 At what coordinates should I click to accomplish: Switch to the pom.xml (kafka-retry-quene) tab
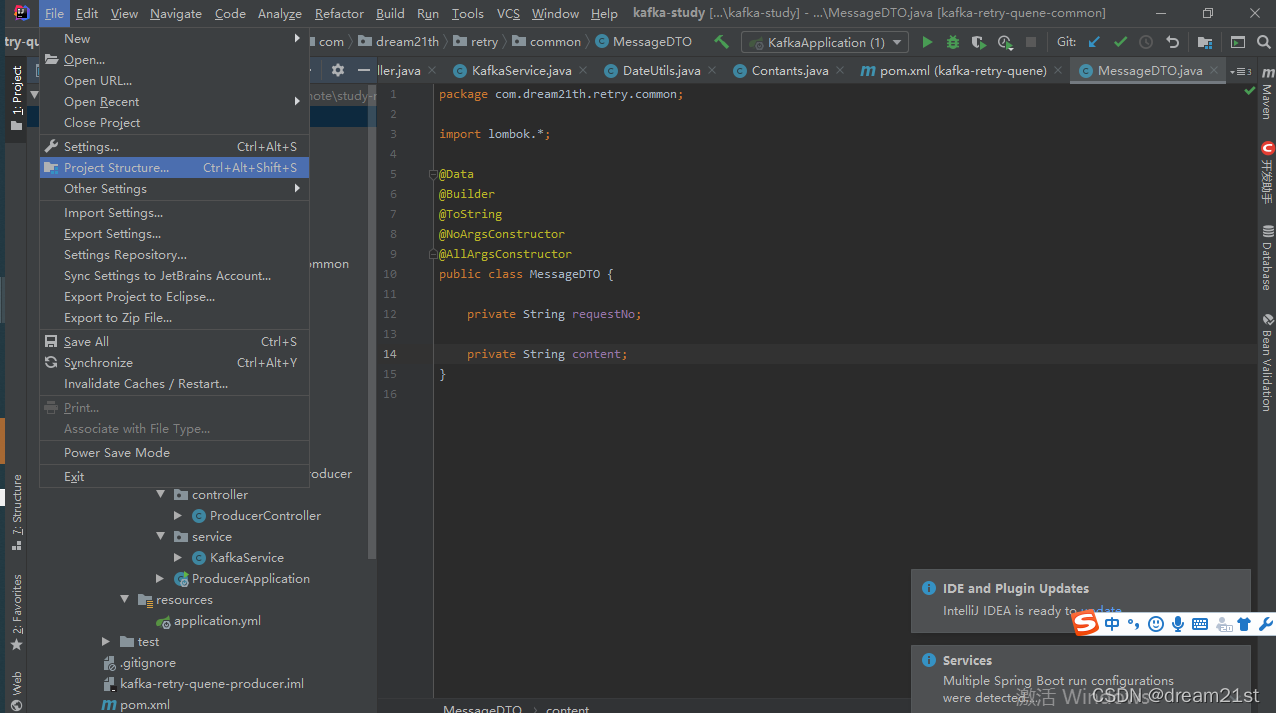click(x=963, y=71)
